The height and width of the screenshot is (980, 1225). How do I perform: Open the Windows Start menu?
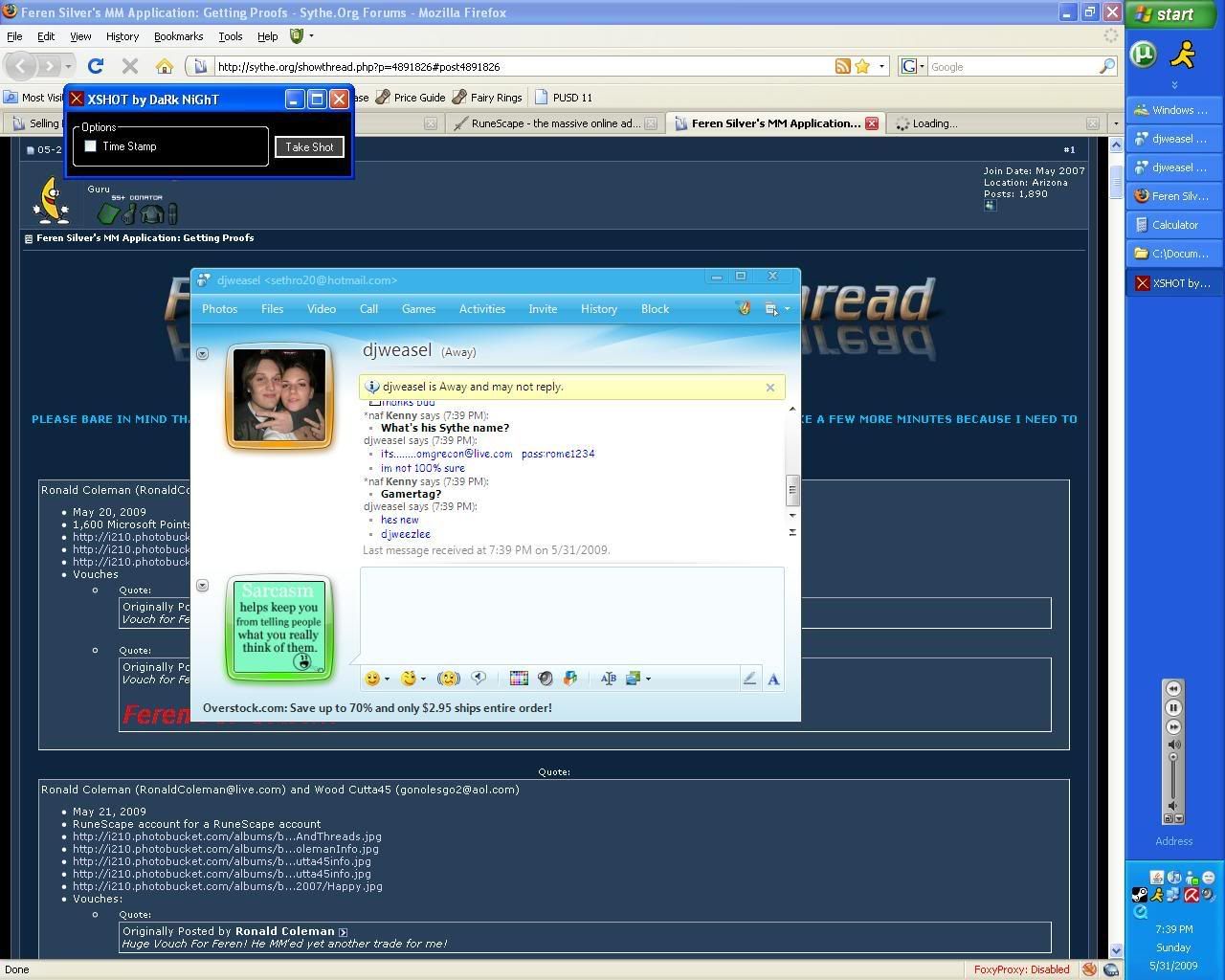1173,14
